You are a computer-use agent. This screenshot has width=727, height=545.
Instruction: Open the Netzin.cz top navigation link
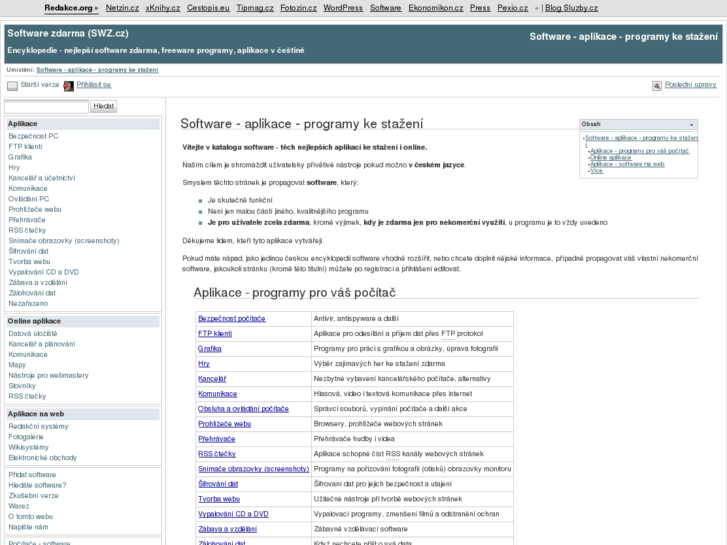122,8
